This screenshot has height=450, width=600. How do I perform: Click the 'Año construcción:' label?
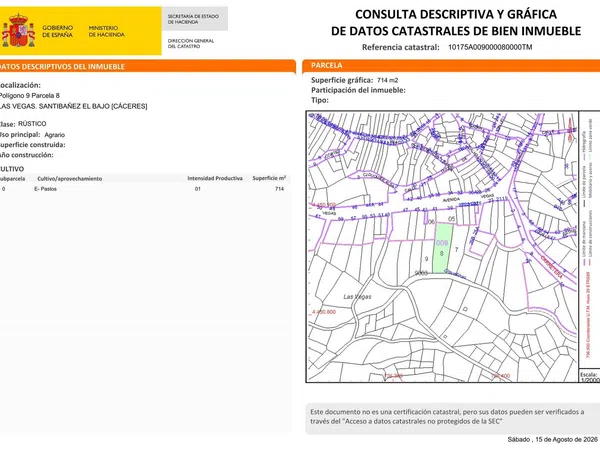click(x=27, y=155)
